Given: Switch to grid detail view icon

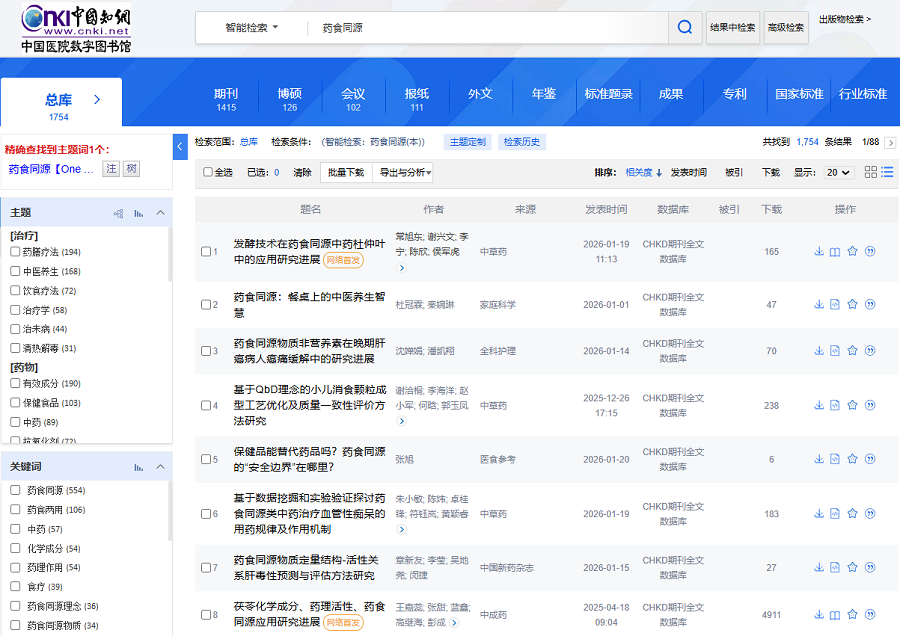Looking at the screenshot, I should [871, 172].
